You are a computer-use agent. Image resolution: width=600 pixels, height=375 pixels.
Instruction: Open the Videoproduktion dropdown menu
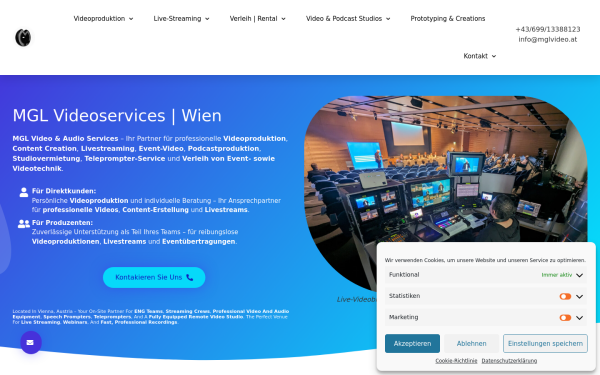click(103, 18)
